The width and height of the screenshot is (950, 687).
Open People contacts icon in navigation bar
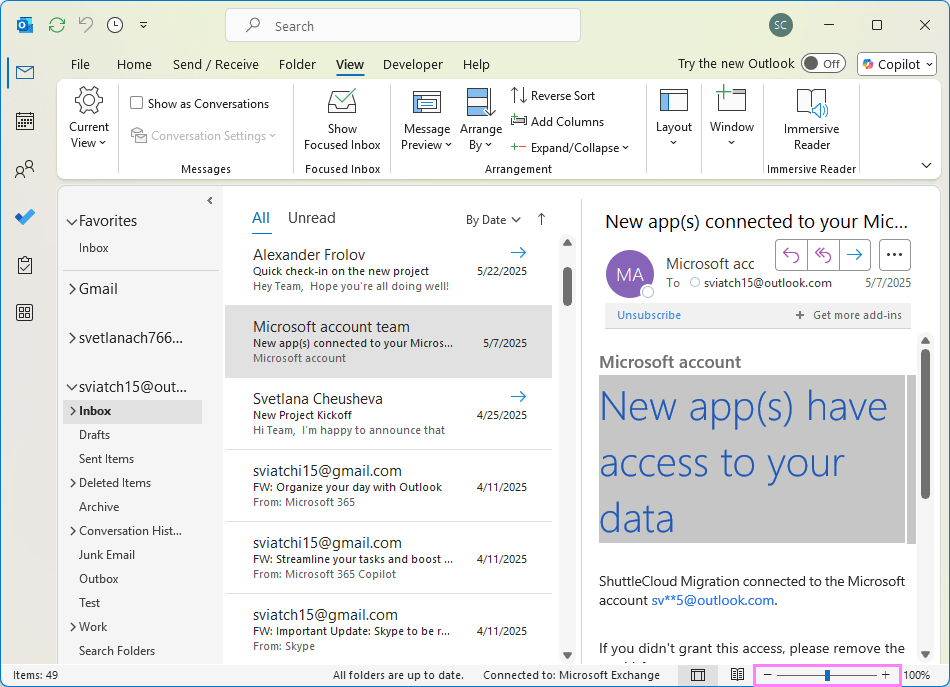coord(25,169)
